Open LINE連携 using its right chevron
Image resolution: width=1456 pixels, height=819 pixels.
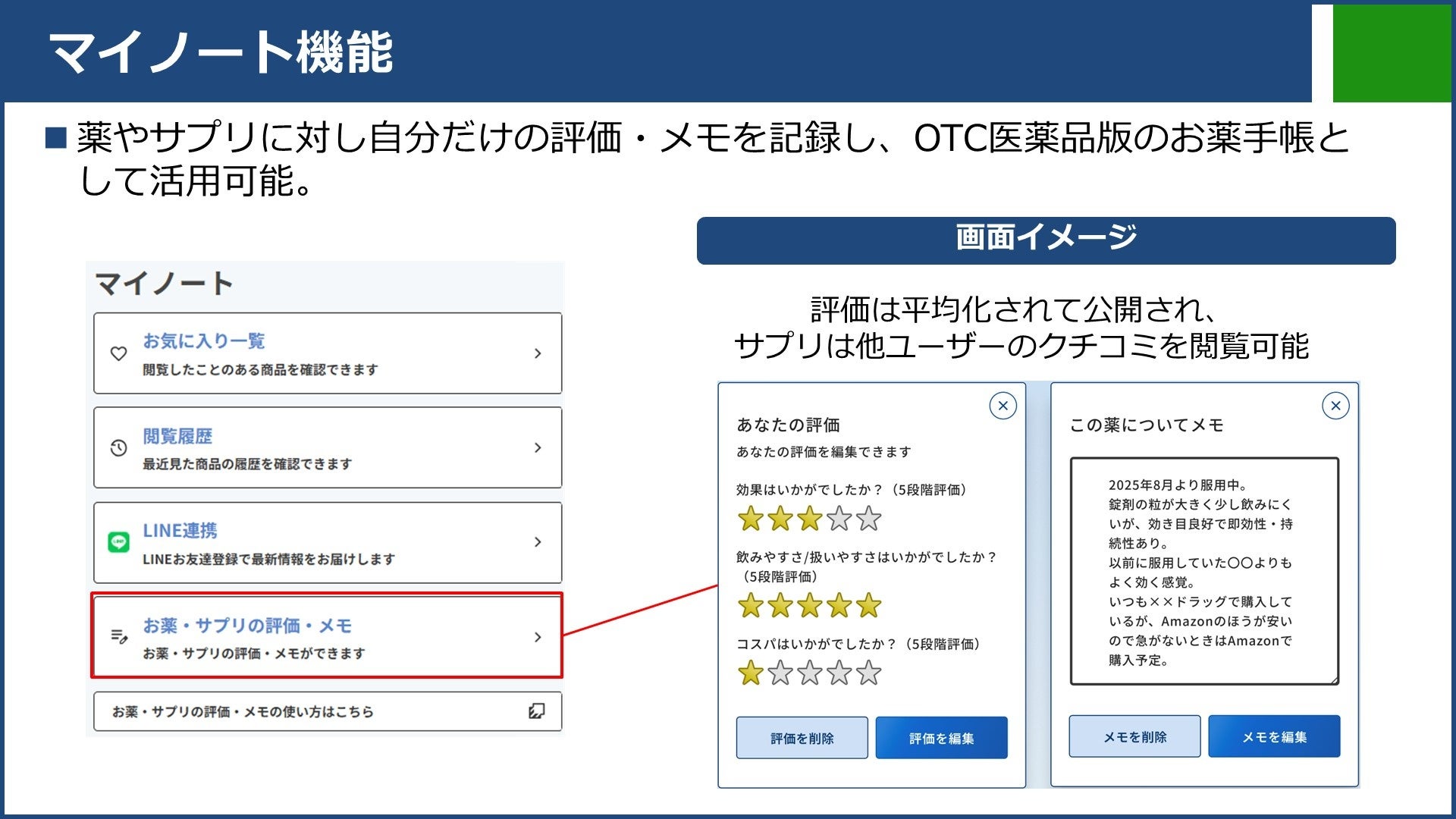click(538, 542)
